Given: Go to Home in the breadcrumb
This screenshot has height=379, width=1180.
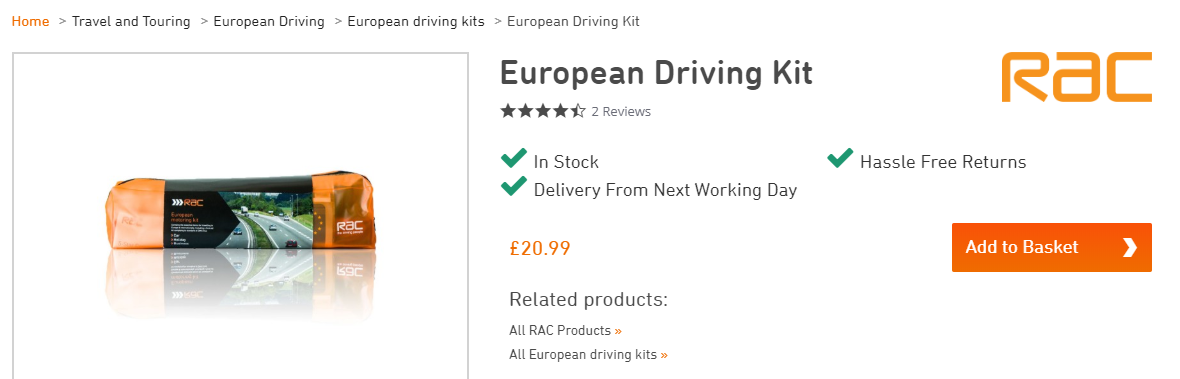Looking at the screenshot, I should (30, 21).
